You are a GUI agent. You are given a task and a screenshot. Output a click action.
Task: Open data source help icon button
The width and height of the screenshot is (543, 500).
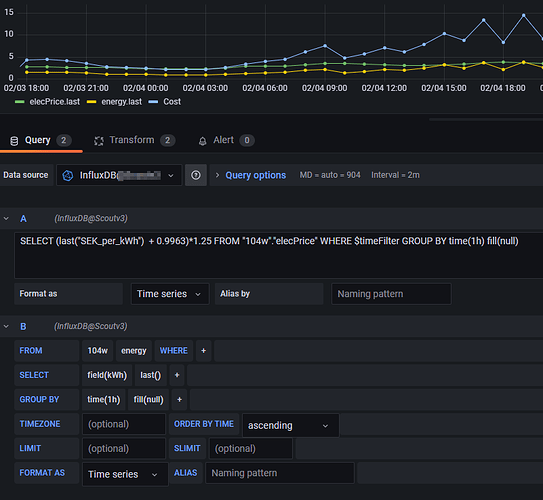tap(196, 175)
